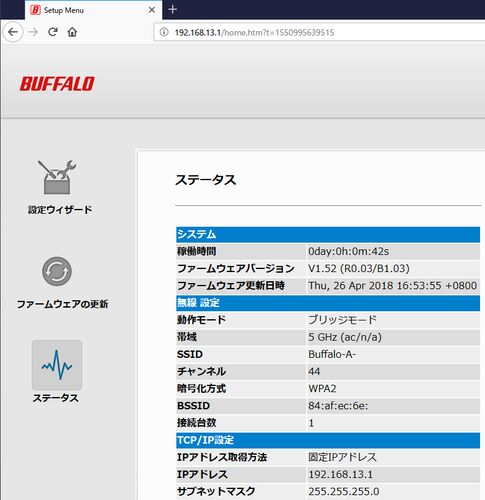Image resolution: width=485 pixels, height=500 pixels.
Task: Click the BUFFALO logo
Action: [x=57, y=84]
